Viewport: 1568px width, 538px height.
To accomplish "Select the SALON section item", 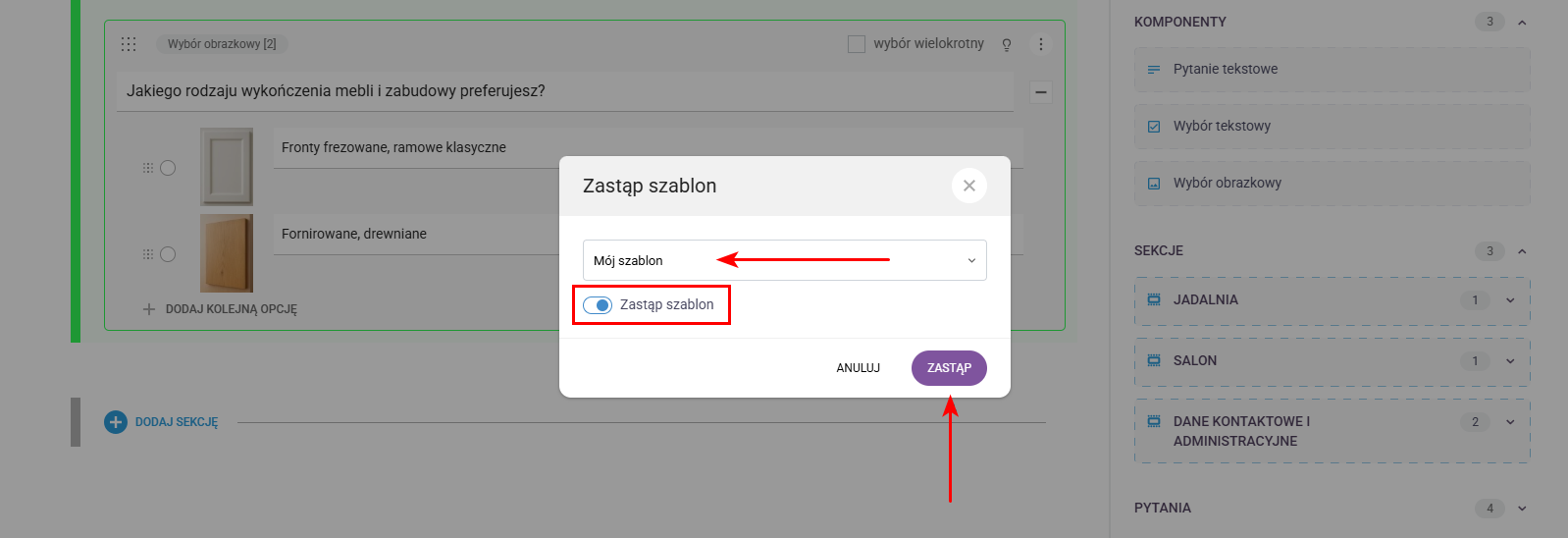I will click(x=1195, y=360).
